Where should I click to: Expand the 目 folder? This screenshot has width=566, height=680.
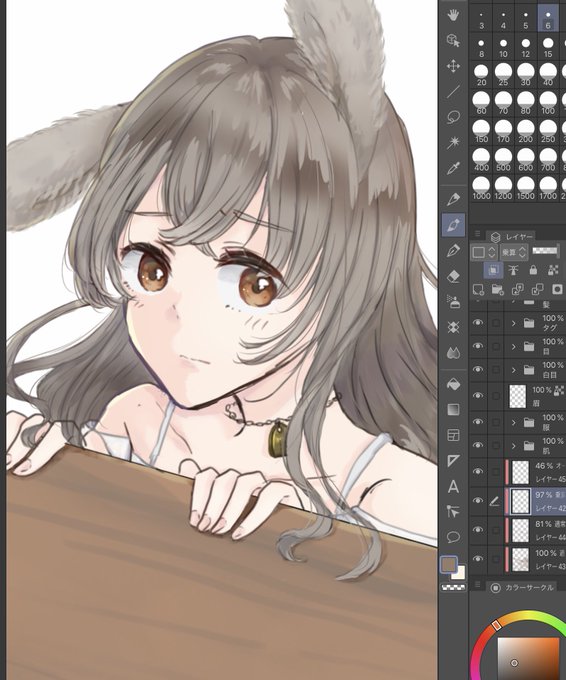click(514, 347)
